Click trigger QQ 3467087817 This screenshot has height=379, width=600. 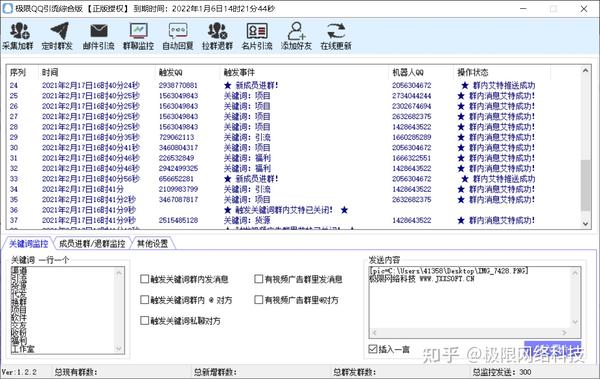[x=178, y=199]
